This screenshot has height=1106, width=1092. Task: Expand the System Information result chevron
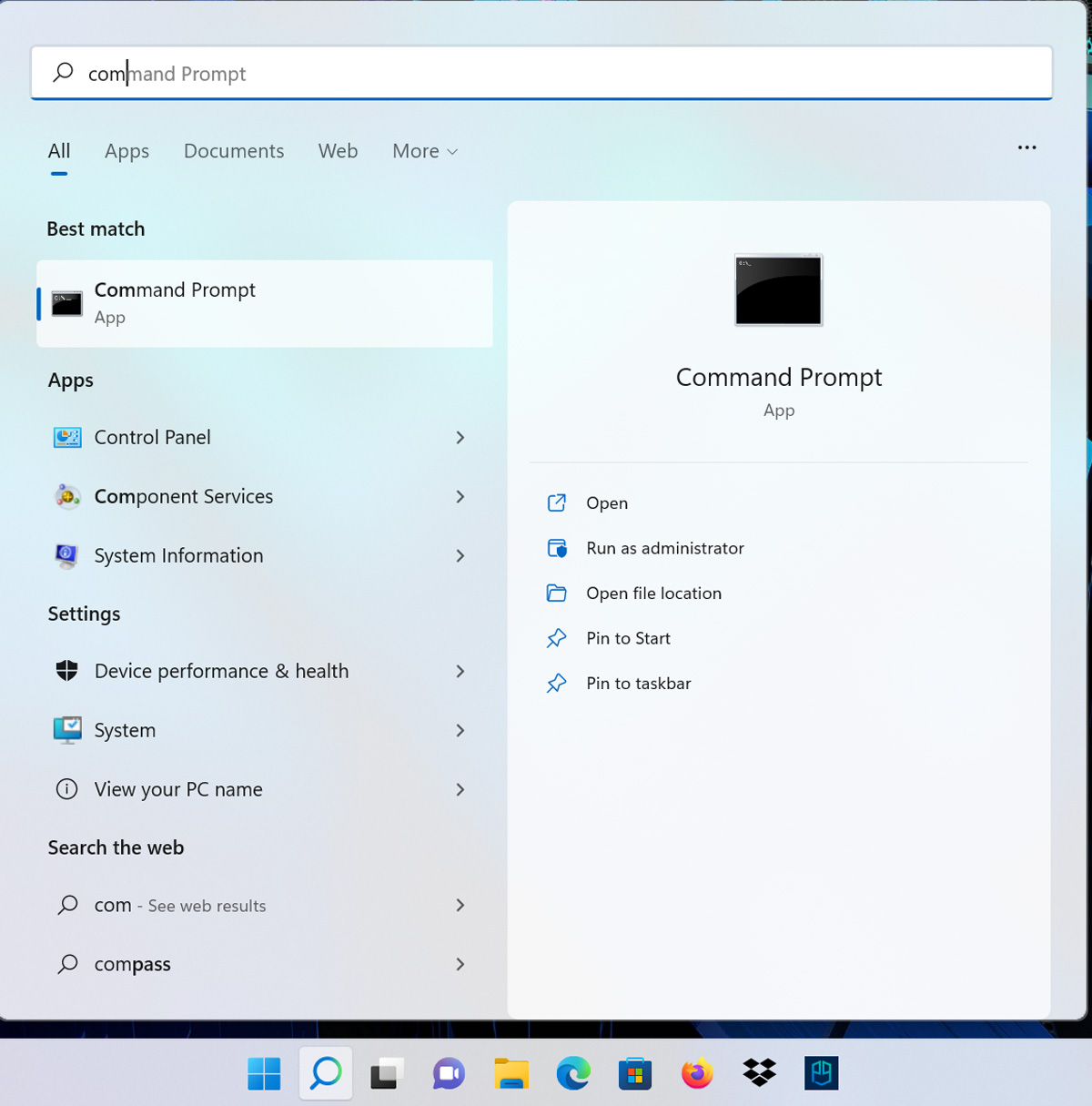460,556
